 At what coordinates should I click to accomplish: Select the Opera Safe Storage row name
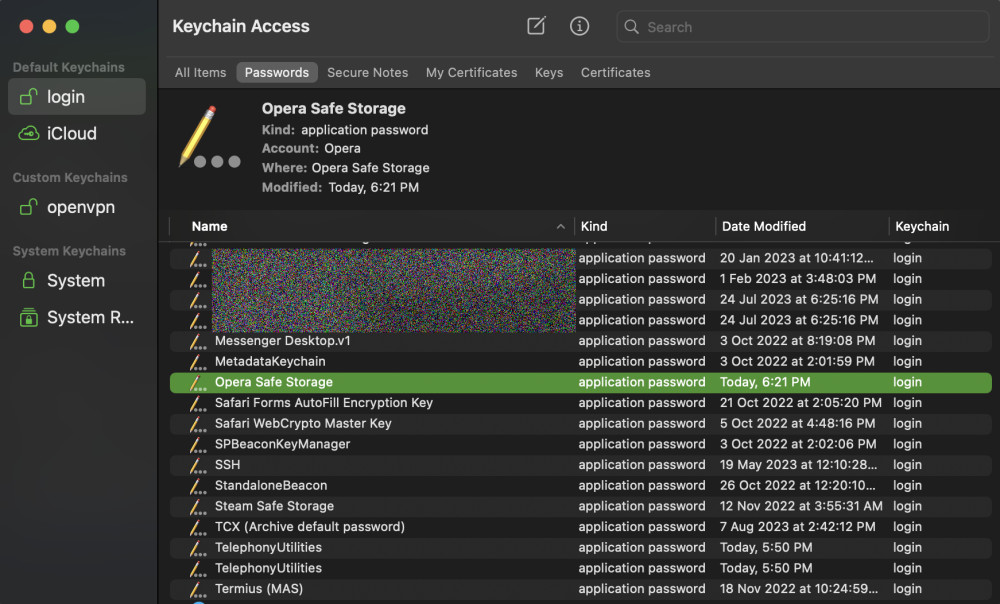tap(274, 383)
